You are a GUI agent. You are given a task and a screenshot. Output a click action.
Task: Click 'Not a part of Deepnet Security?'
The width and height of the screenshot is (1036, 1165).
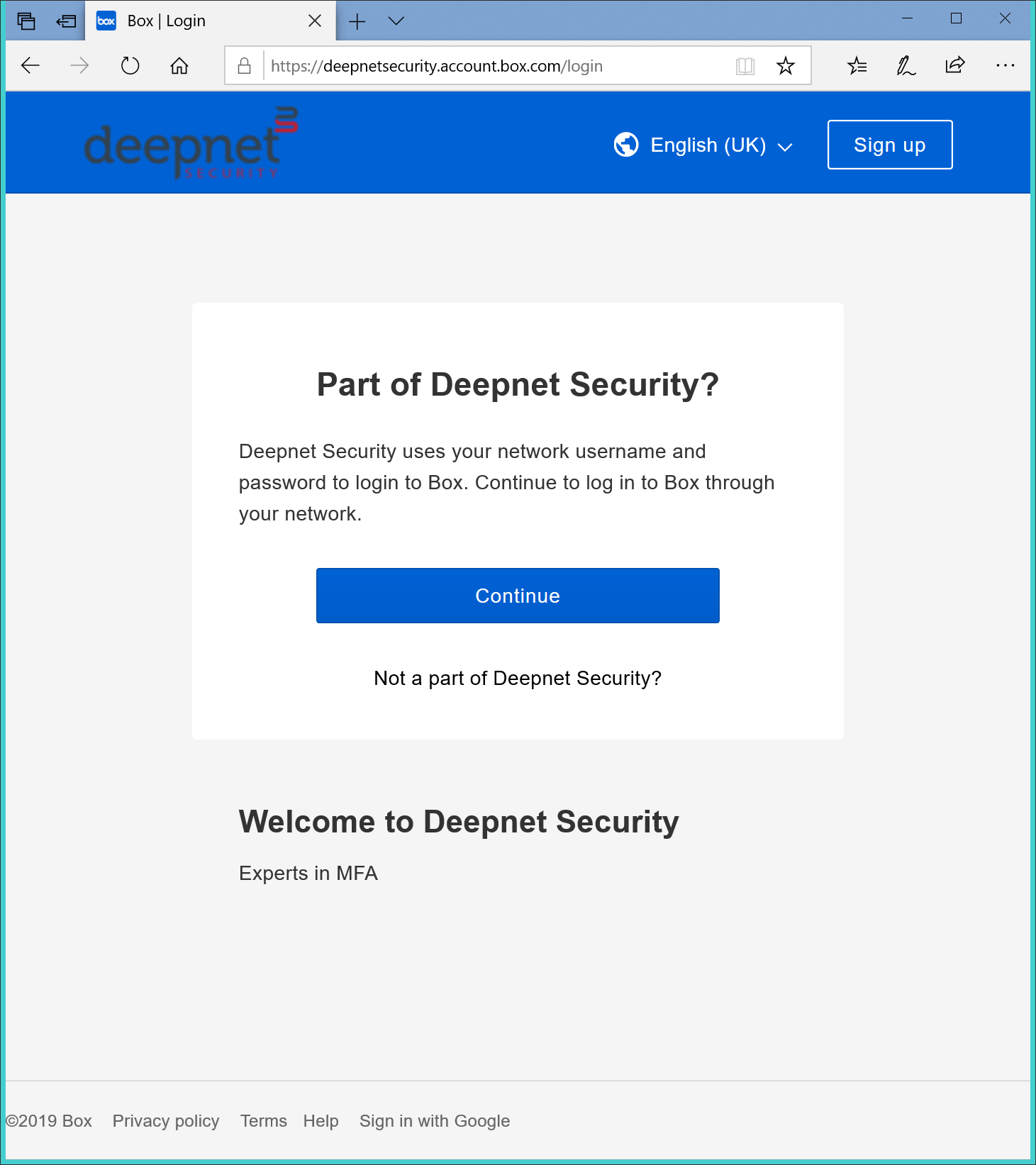pos(518,679)
